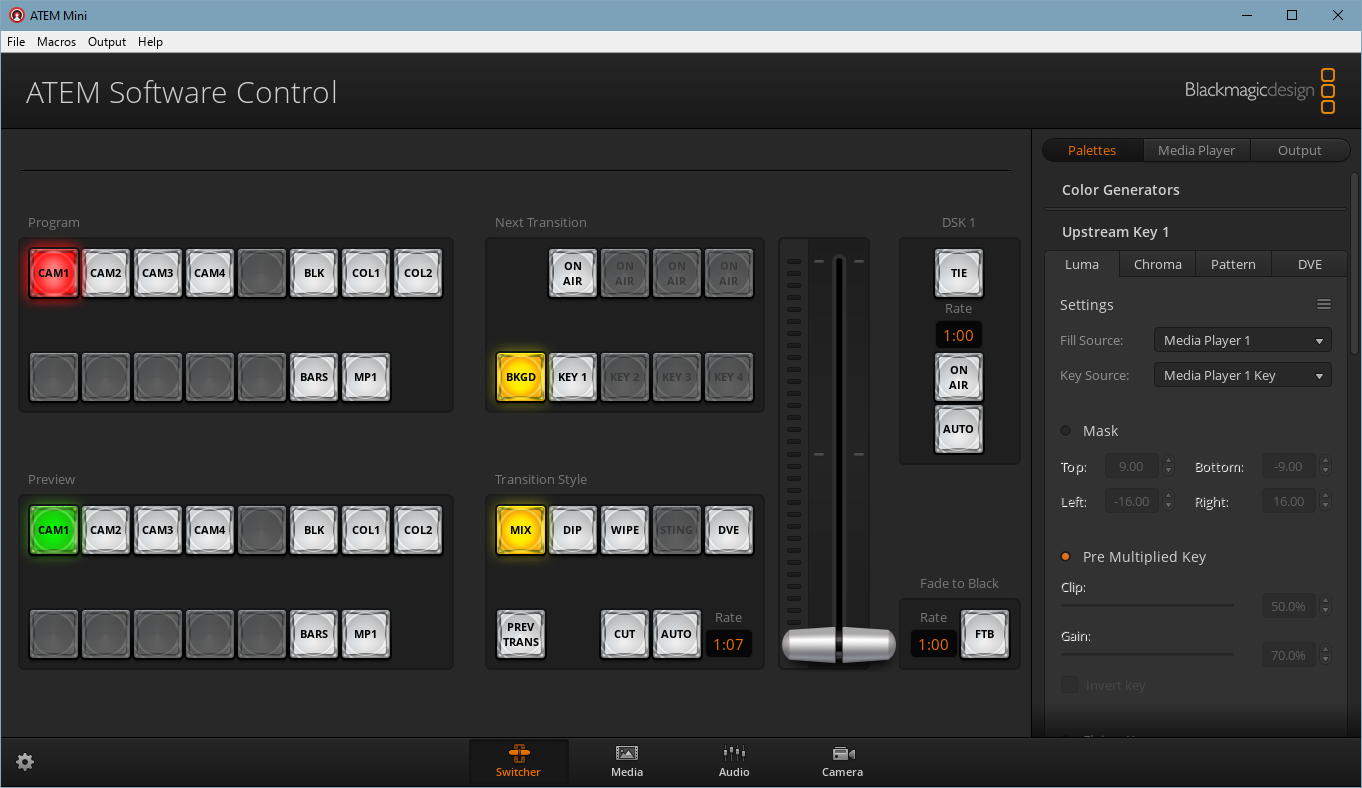
Task: Click the Blackmagicdesign logo
Action: 1260,91
